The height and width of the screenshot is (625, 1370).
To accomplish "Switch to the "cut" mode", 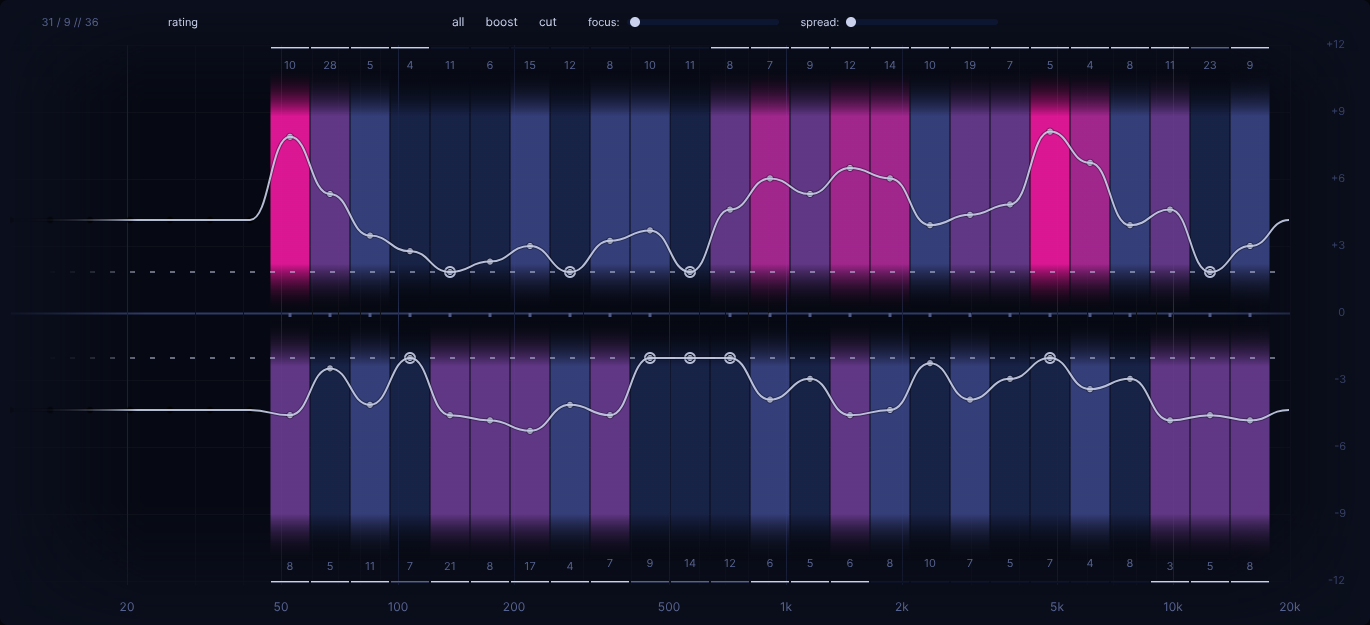I will [x=548, y=22].
